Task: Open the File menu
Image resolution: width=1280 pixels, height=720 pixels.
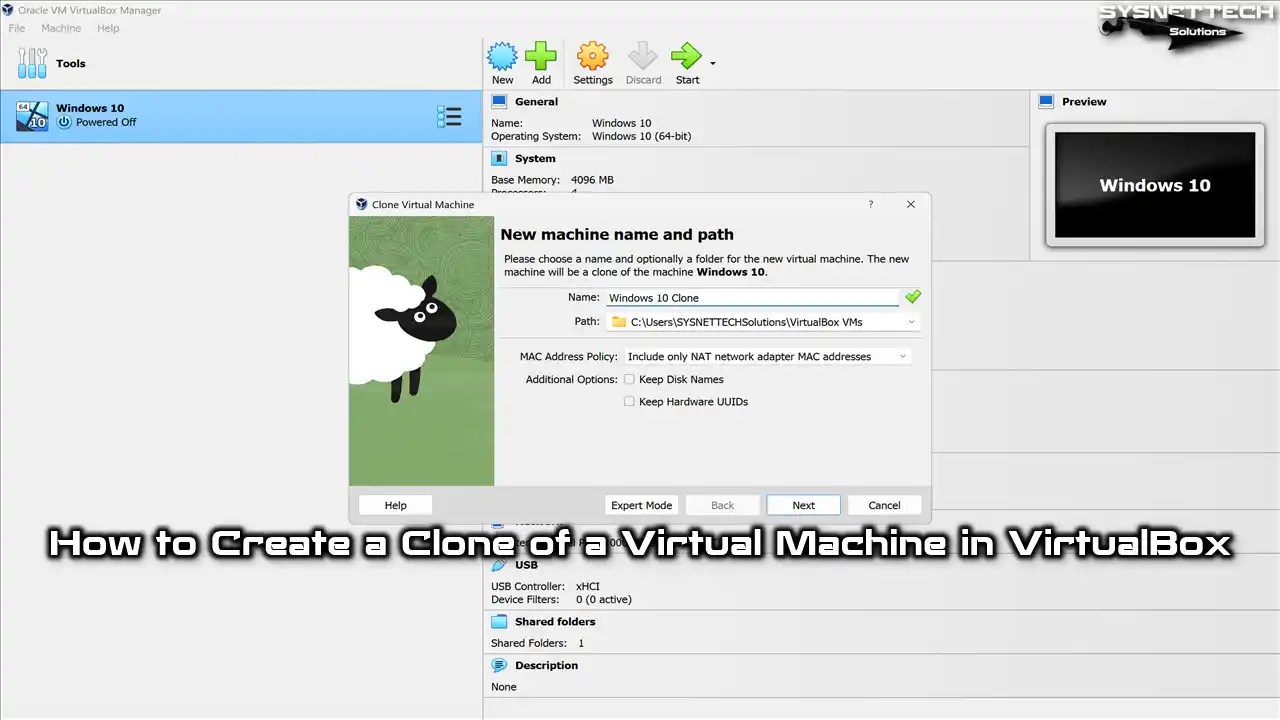Action: click(16, 28)
